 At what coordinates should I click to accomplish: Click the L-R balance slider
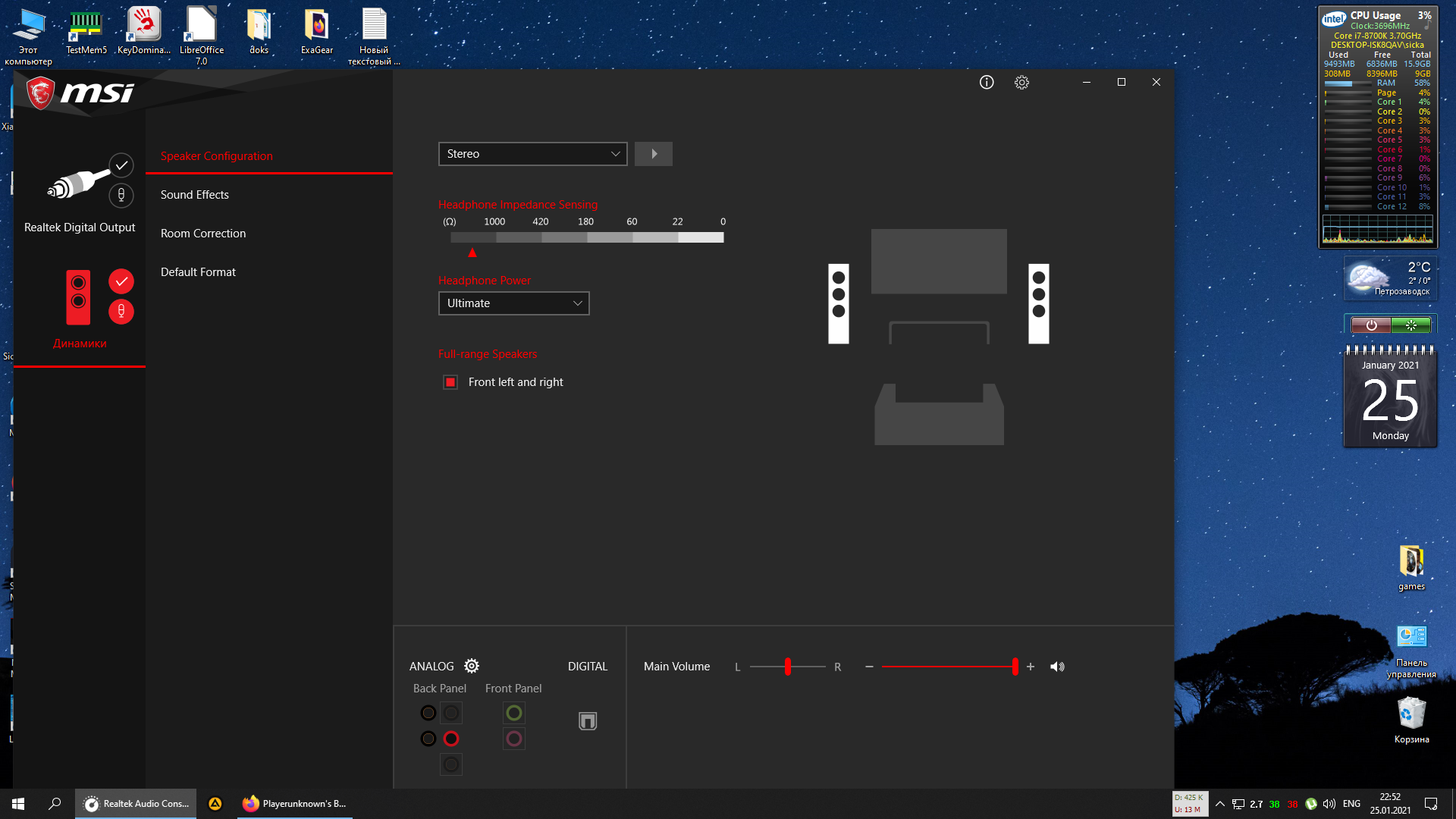coord(788,667)
